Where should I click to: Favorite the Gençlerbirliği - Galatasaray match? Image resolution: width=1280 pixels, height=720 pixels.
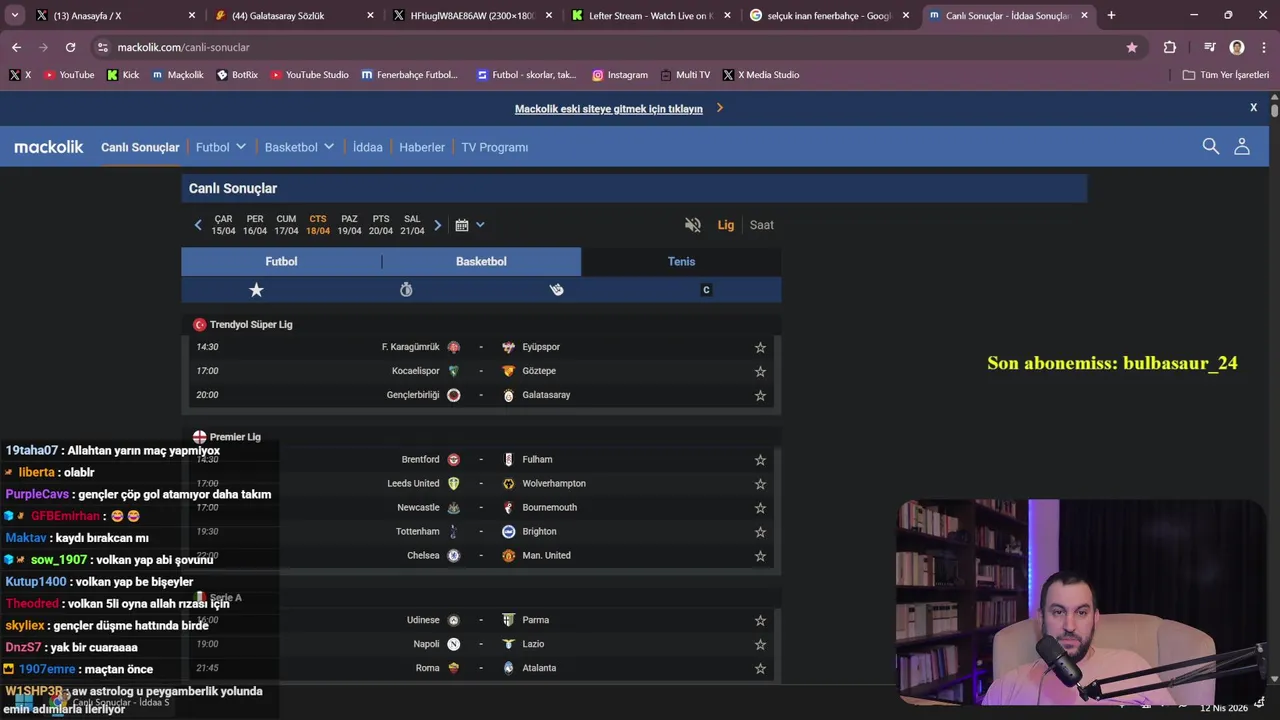[760, 395]
